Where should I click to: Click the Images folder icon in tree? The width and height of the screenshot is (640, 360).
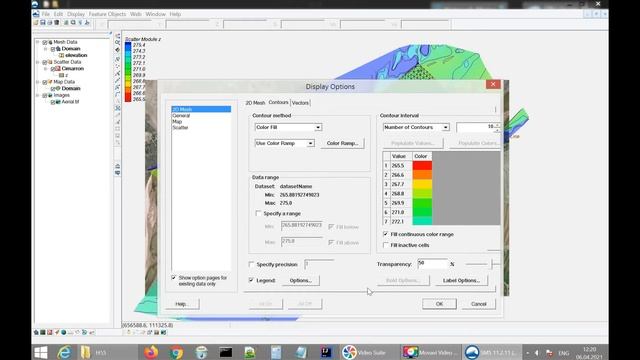(x=50, y=95)
